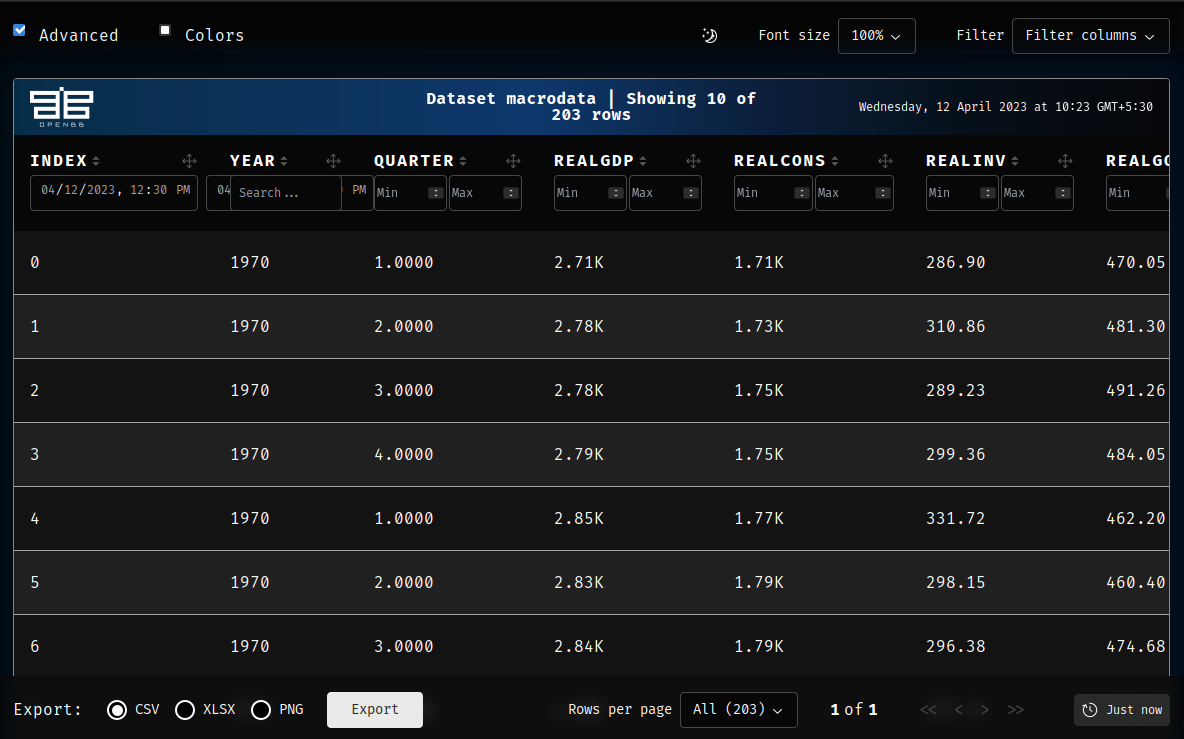The width and height of the screenshot is (1184, 739).
Task: Sort by the INDEX column arrows
Action: (96, 161)
